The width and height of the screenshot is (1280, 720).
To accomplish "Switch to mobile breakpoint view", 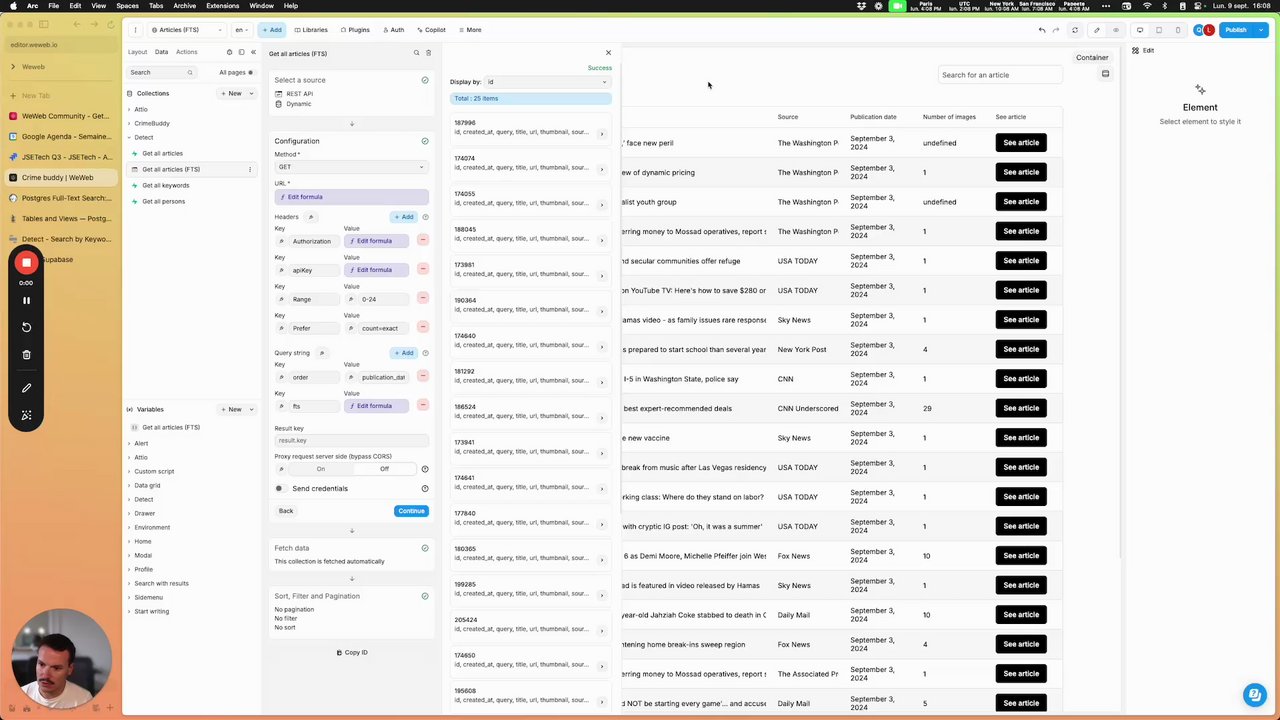I will click(x=1178, y=30).
